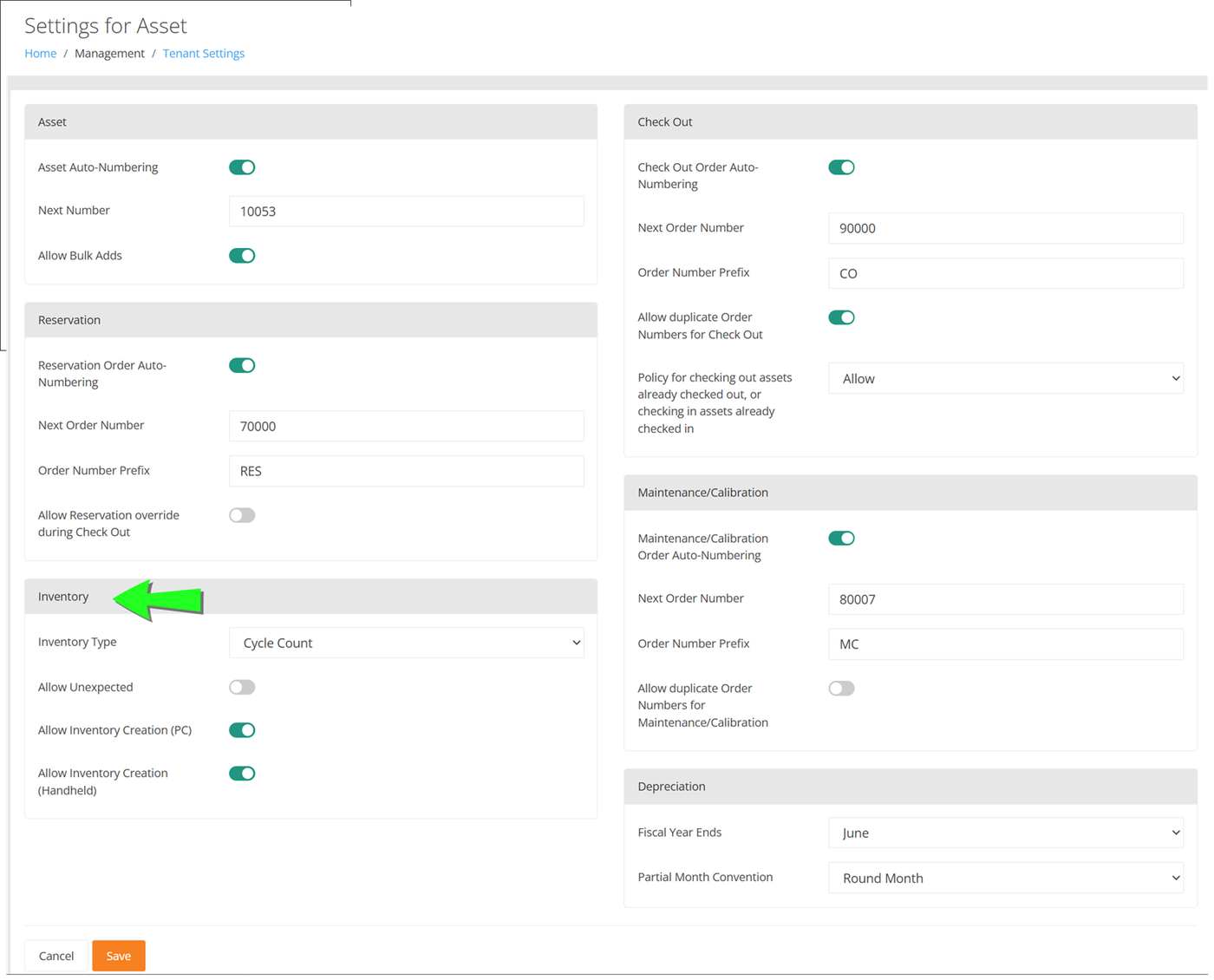Toggle Maintenance/Calibration Order Auto-Numbering switch
1214x980 pixels.
click(x=841, y=539)
